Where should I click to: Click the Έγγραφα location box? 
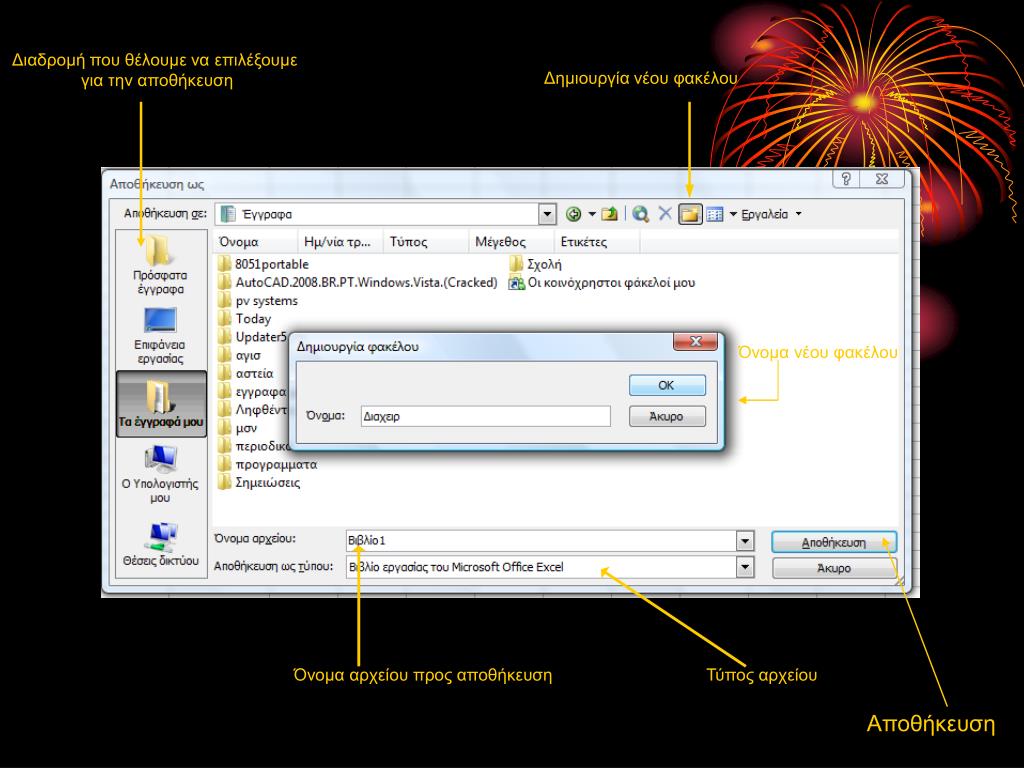pos(377,214)
